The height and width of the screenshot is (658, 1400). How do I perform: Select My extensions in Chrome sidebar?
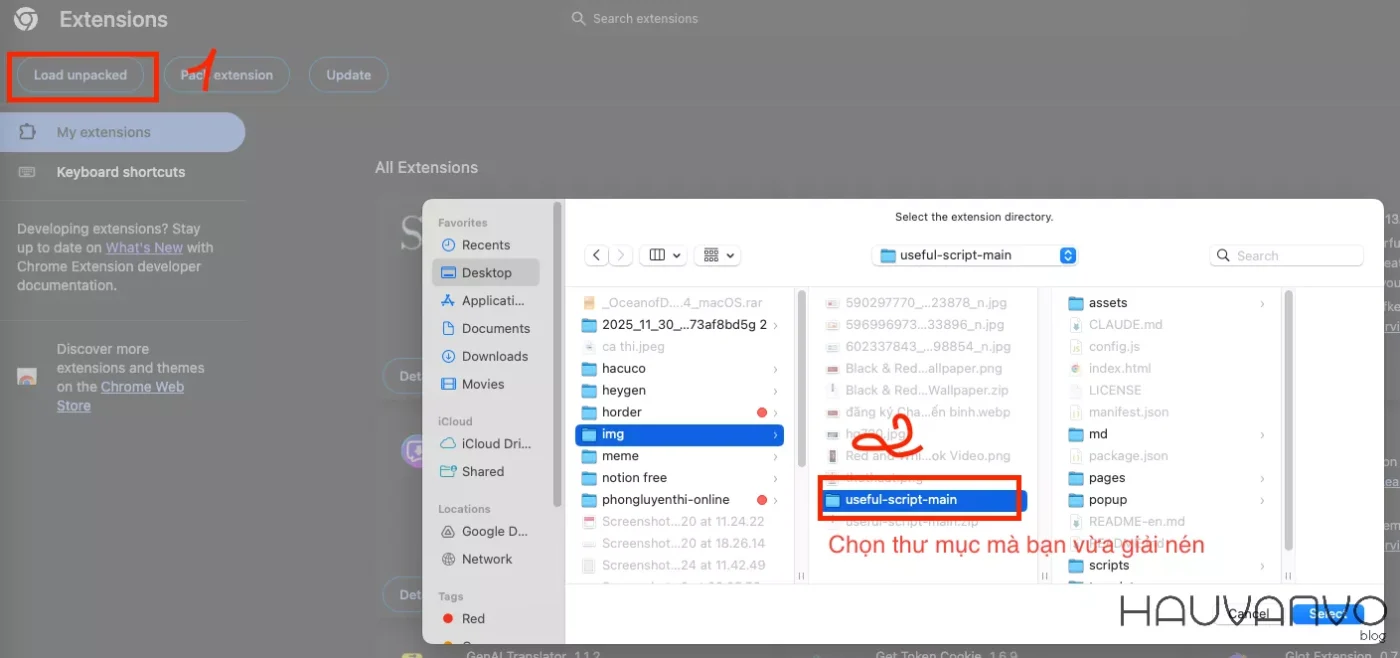coord(122,132)
